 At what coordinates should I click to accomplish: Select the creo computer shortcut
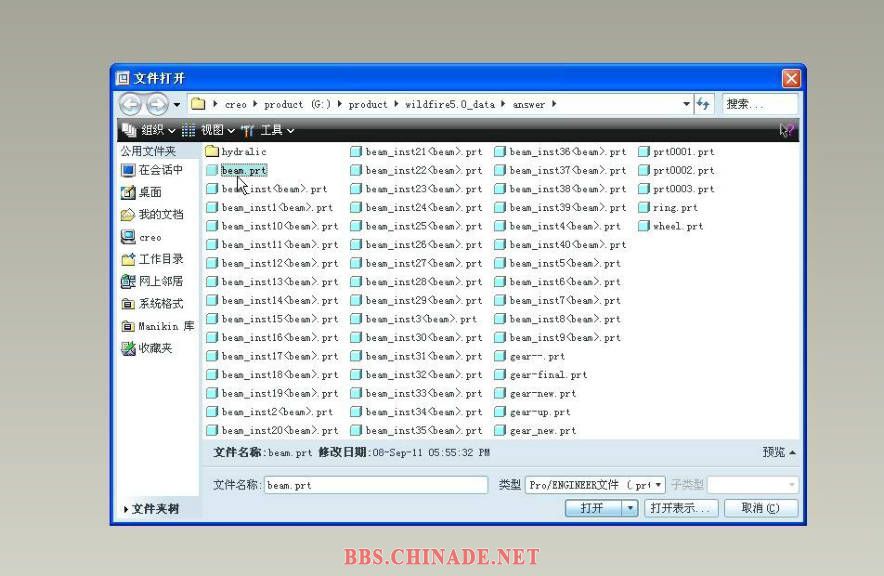tap(141, 237)
